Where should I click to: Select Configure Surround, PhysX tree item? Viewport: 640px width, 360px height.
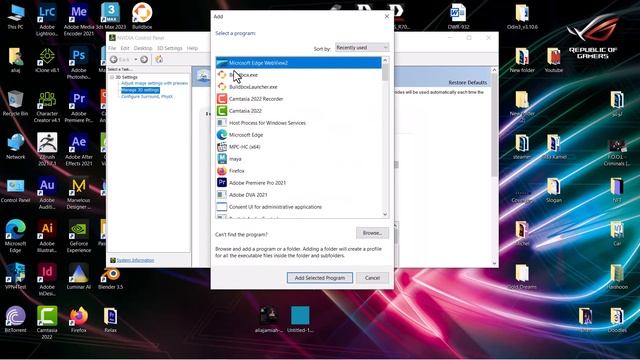pyautogui.click(x=147, y=97)
